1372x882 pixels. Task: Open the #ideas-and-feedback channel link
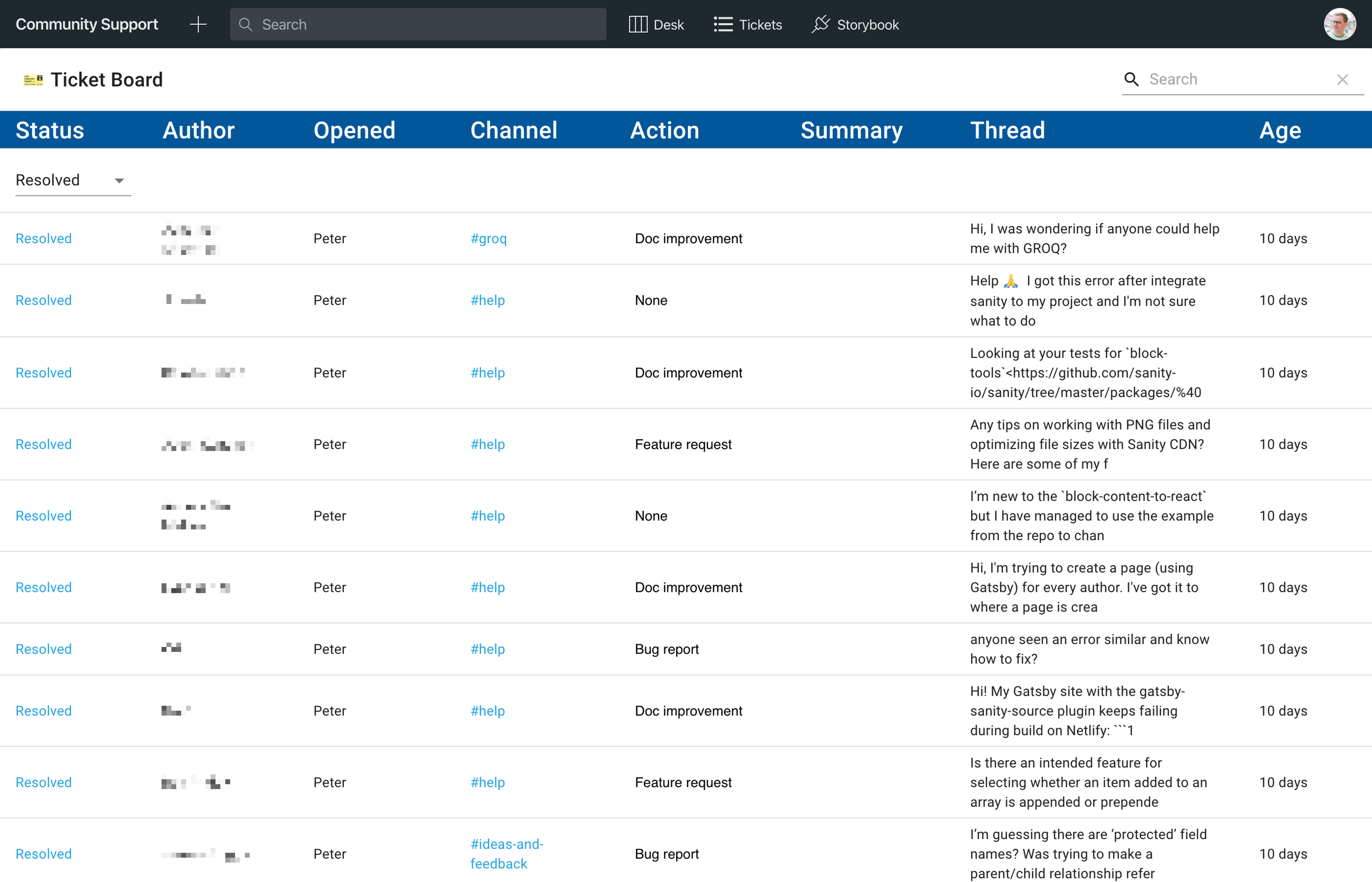[506, 853]
